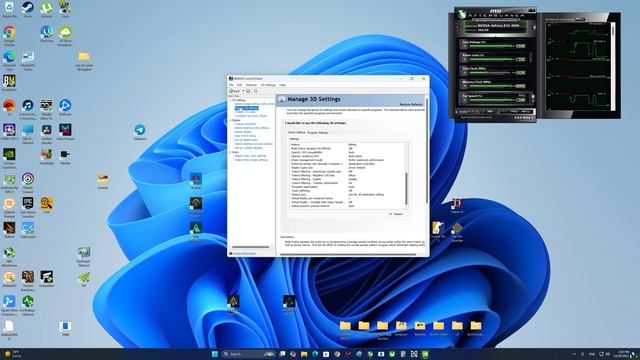This screenshot has height=360, width=640.
Task: Select the Power management mode setting row
Action: (348, 160)
